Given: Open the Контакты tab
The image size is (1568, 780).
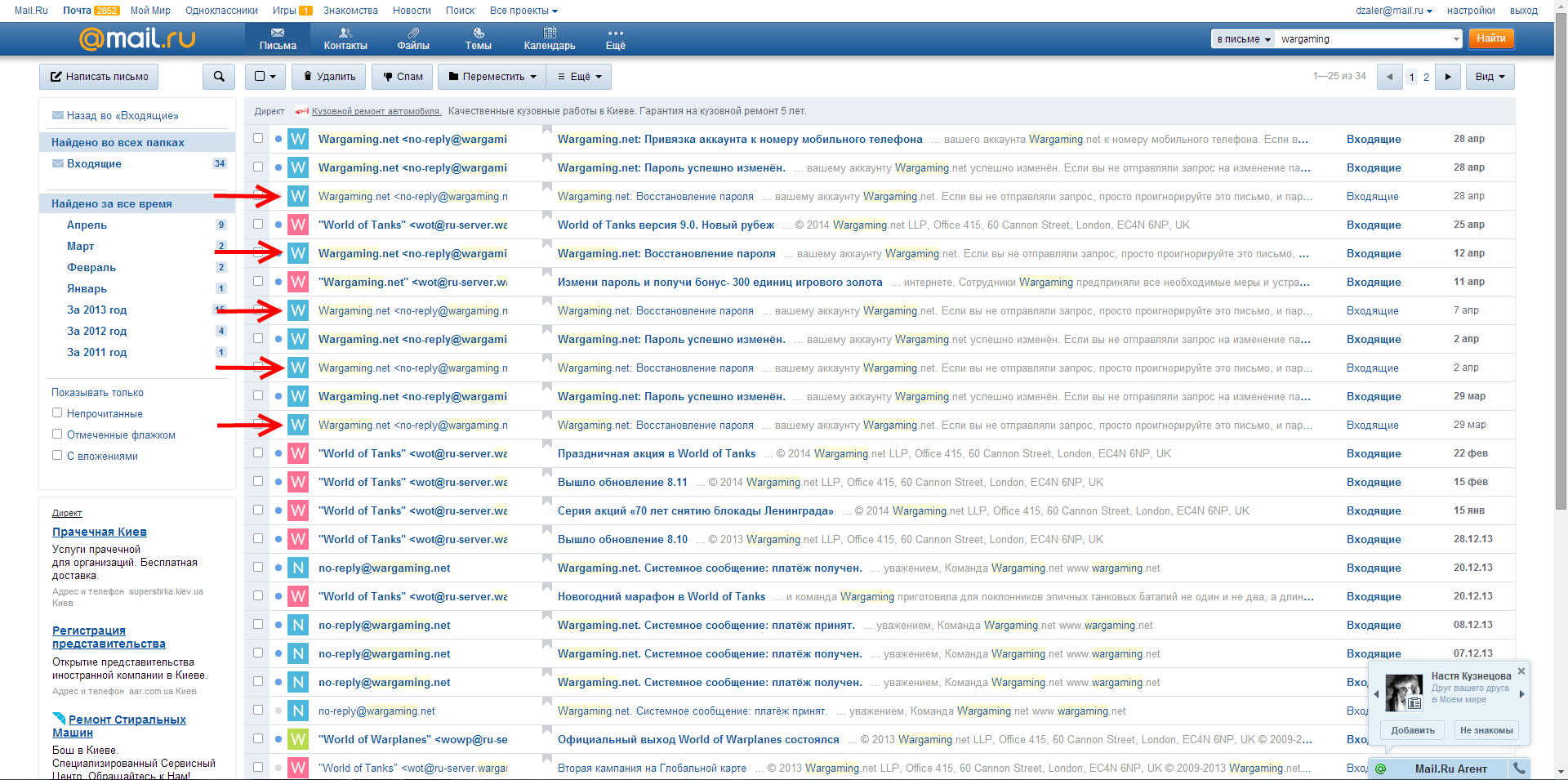Looking at the screenshot, I should (x=345, y=39).
